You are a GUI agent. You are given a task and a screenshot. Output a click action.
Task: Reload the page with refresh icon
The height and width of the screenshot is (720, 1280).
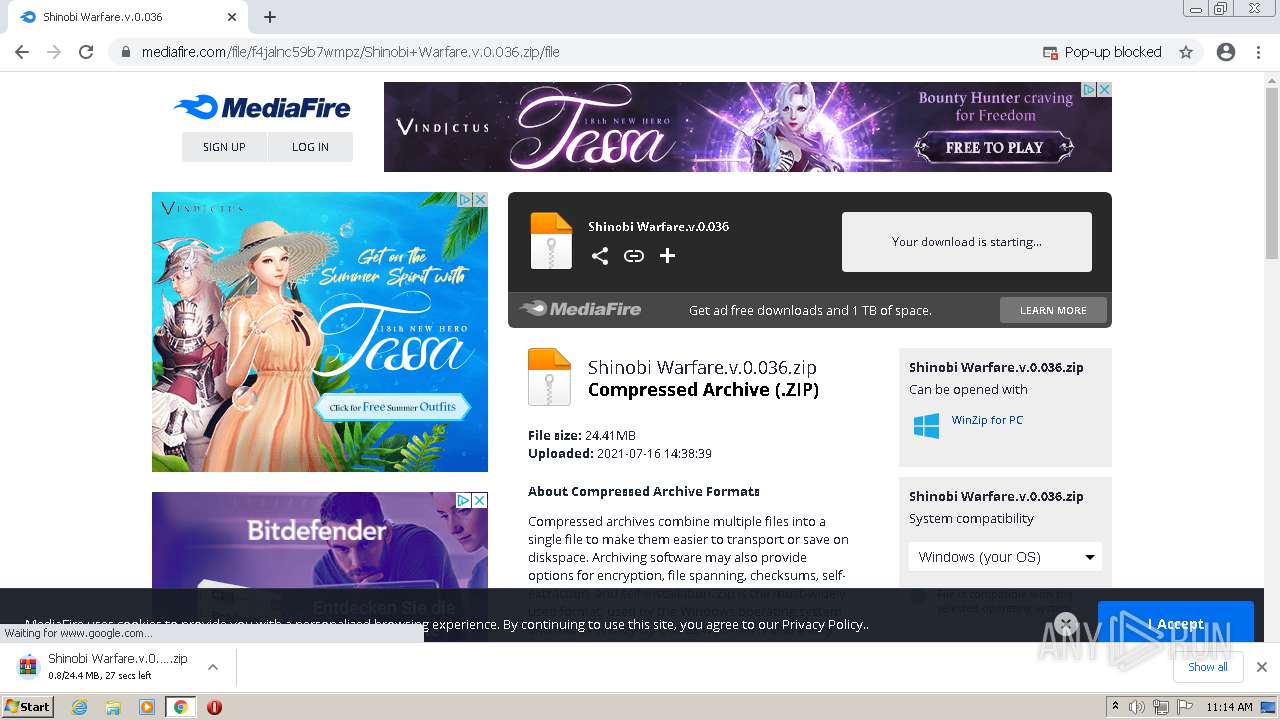coord(86,52)
